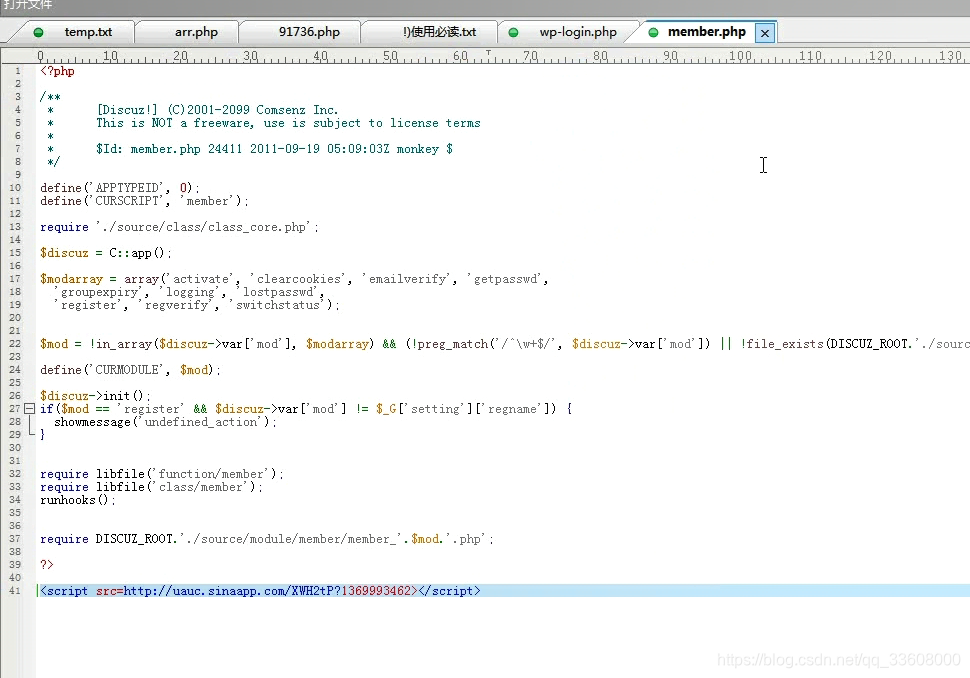Switch to the temp.txt tab
The width and height of the screenshot is (970, 678).
pyautogui.click(x=88, y=32)
